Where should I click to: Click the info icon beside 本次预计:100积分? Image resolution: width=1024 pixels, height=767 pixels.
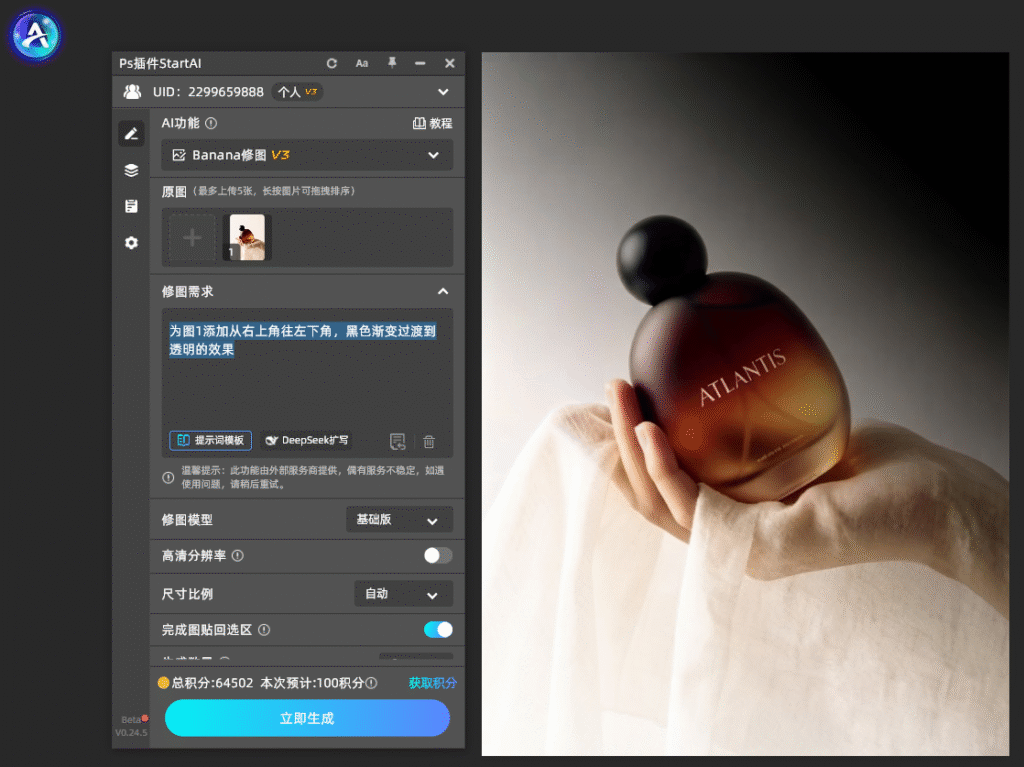371,683
